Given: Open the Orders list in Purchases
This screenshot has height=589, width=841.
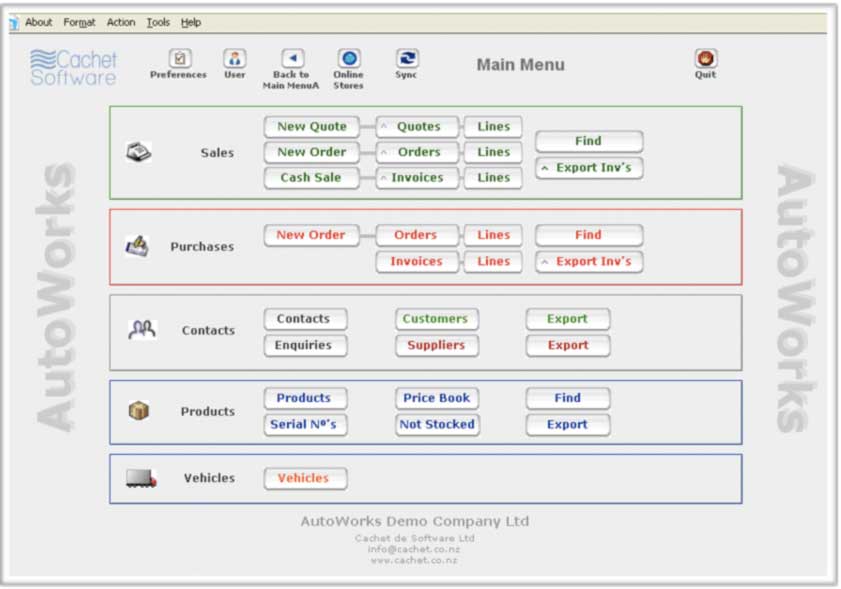Looking at the screenshot, I should point(417,235).
